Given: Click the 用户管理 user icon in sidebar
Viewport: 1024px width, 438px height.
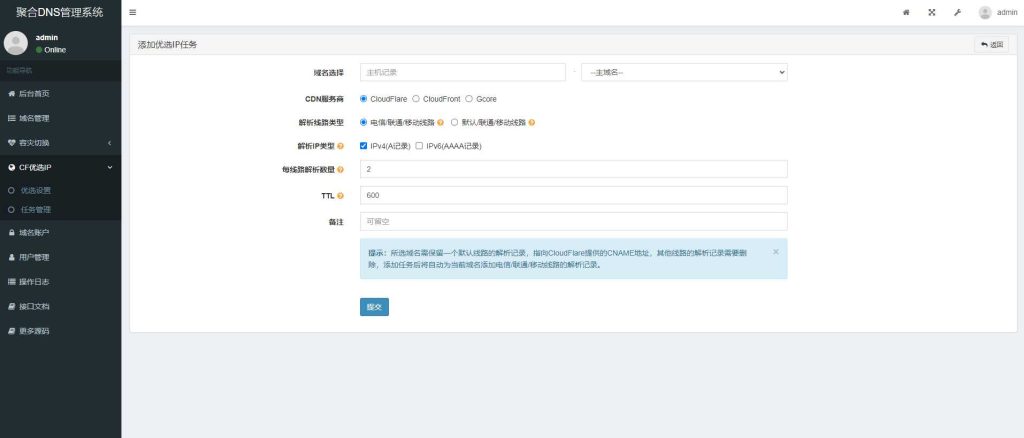Looking at the screenshot, I should pyautogui.click(x=11, y=257).
